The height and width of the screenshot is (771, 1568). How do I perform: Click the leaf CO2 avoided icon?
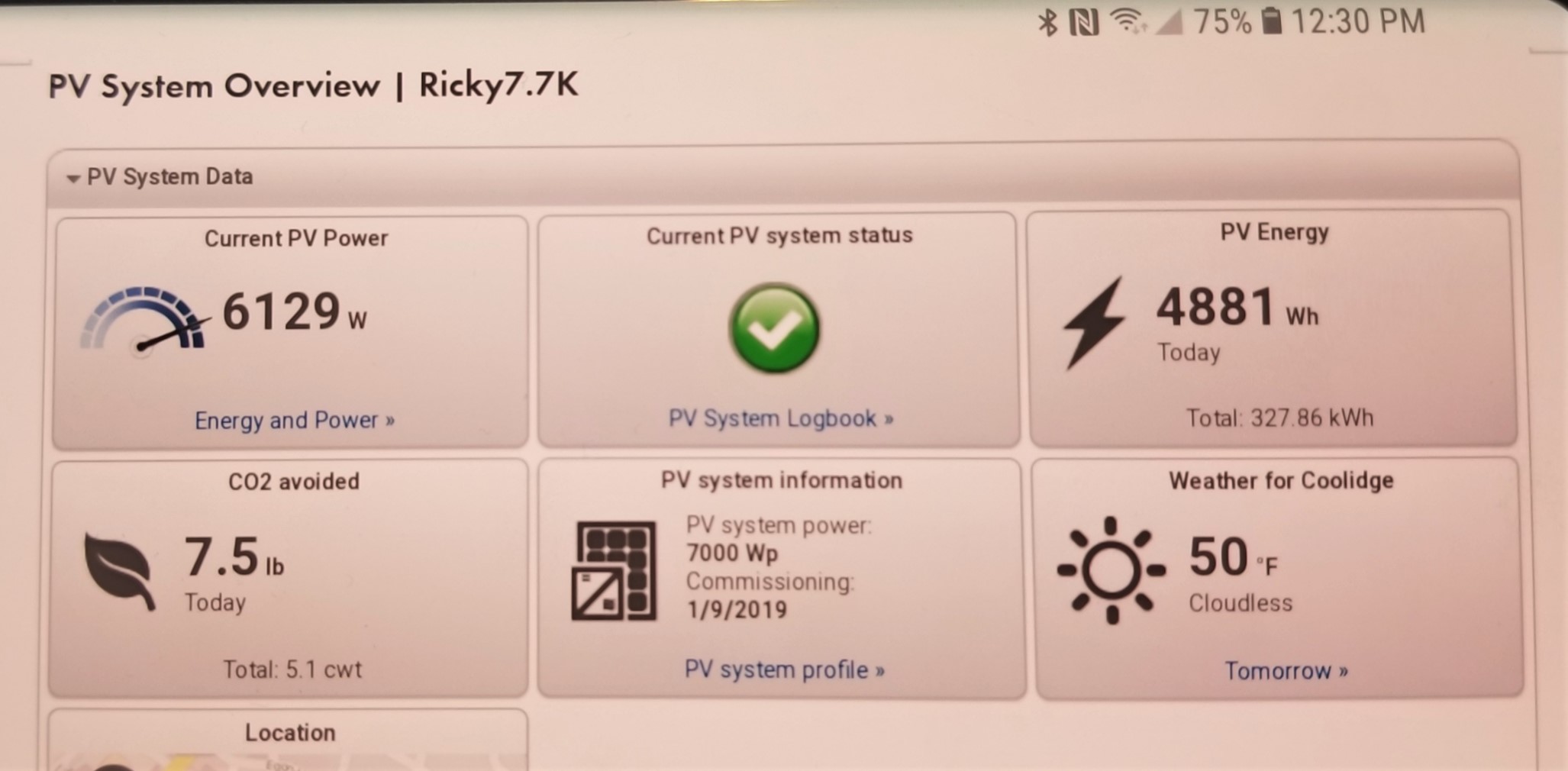(119, 571)
